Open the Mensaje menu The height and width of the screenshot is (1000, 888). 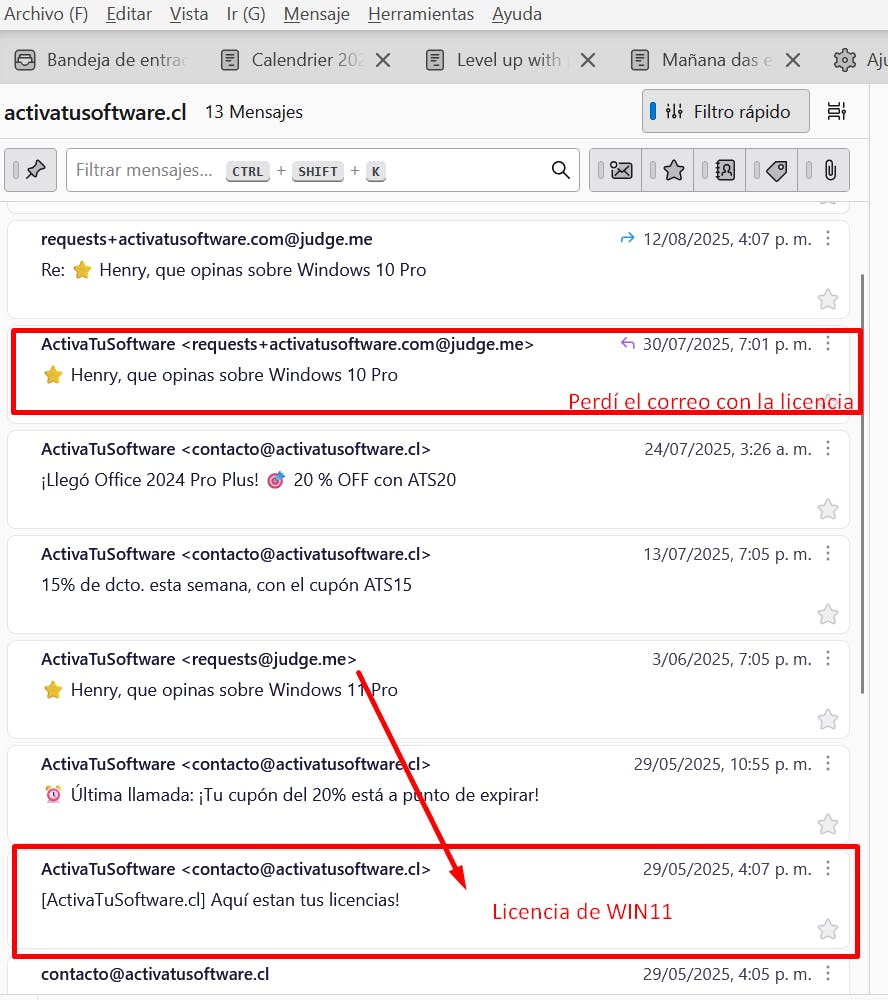(316, 14)
